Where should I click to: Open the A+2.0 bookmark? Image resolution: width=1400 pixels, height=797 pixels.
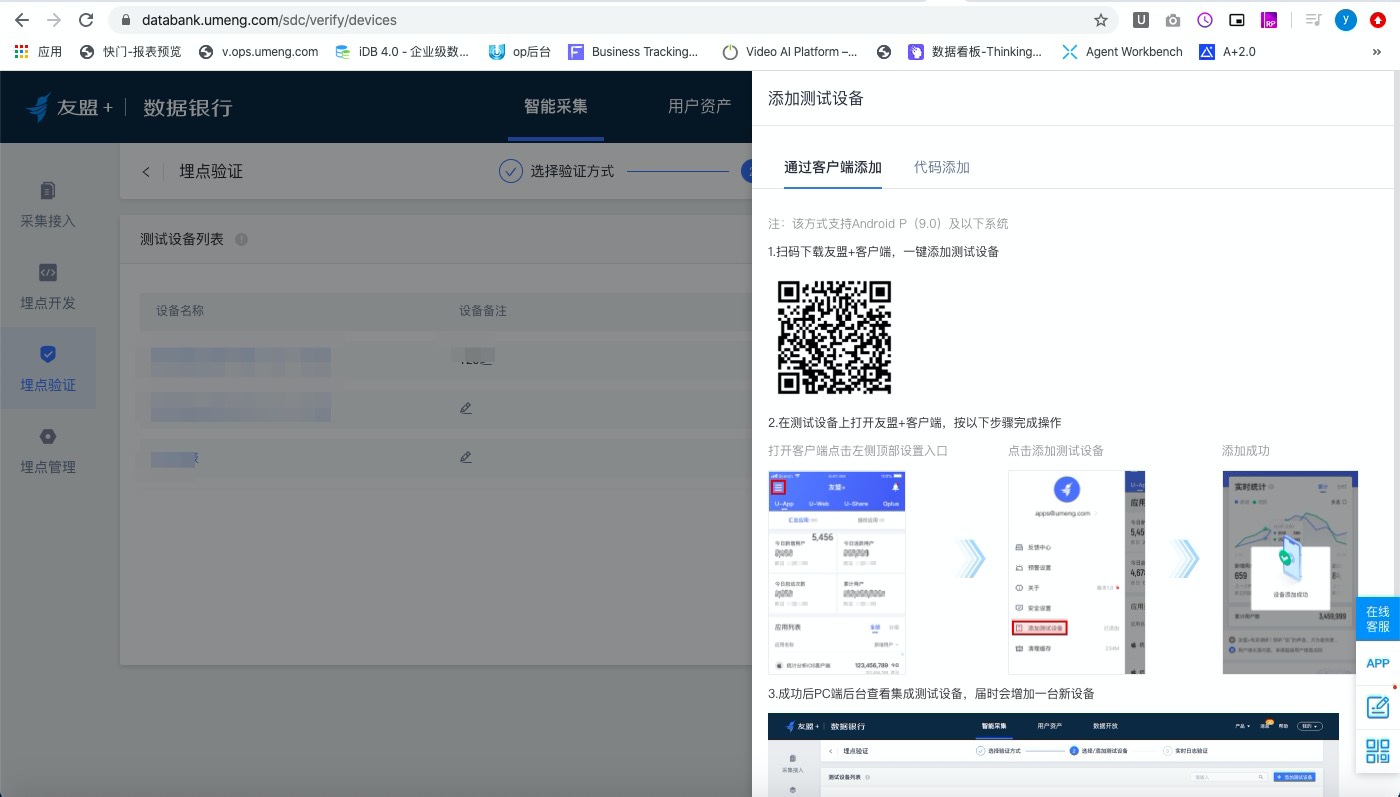pyautogui.click(x=1227, y=52)
